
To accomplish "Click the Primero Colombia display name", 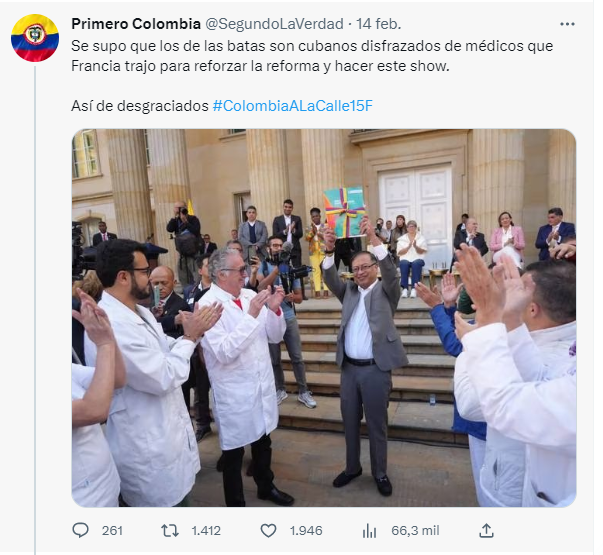I will click(x=136, y=24).
